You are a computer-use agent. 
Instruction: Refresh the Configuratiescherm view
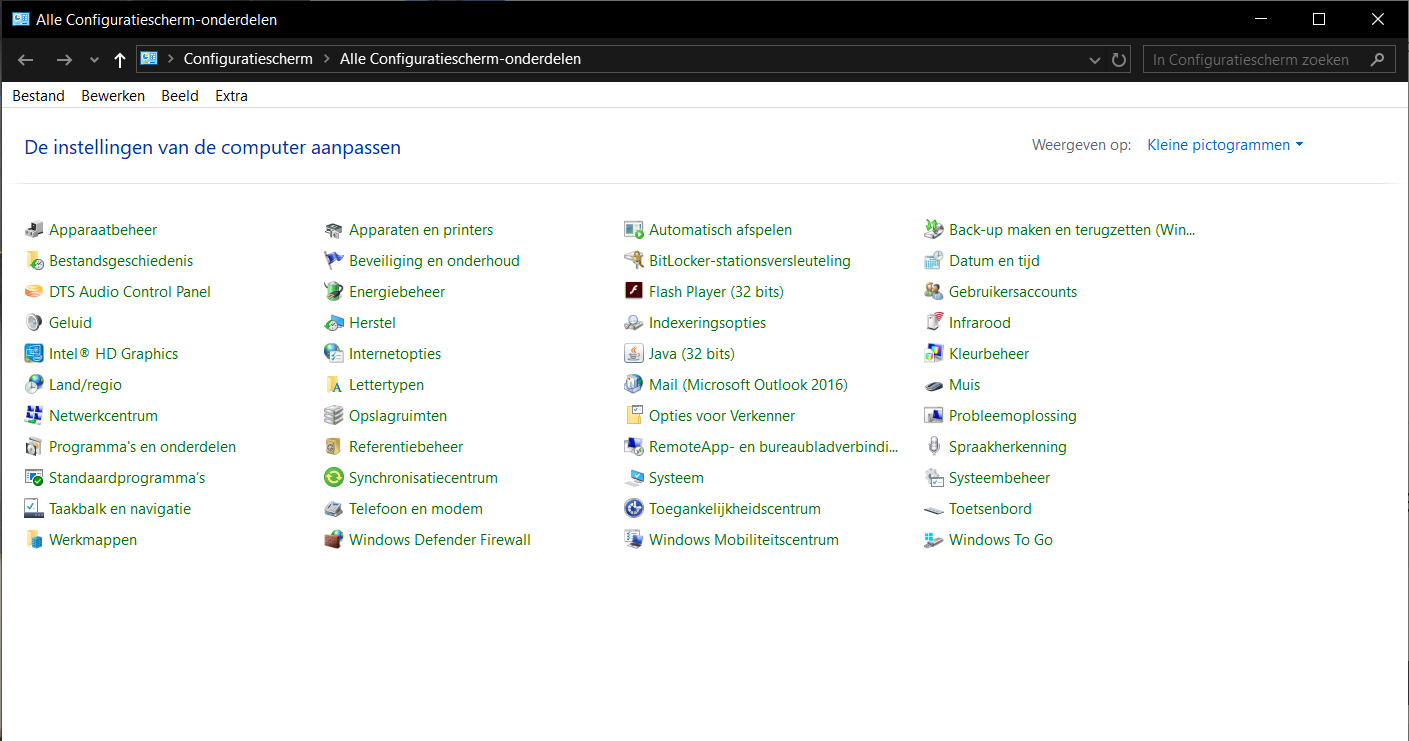pos(1119,60)
